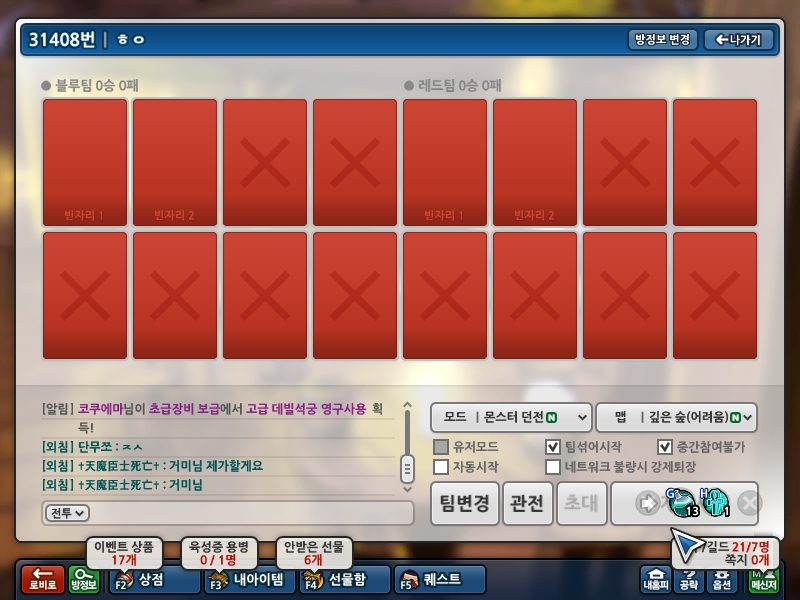Select the H potion item with count 1

(715, 503)
